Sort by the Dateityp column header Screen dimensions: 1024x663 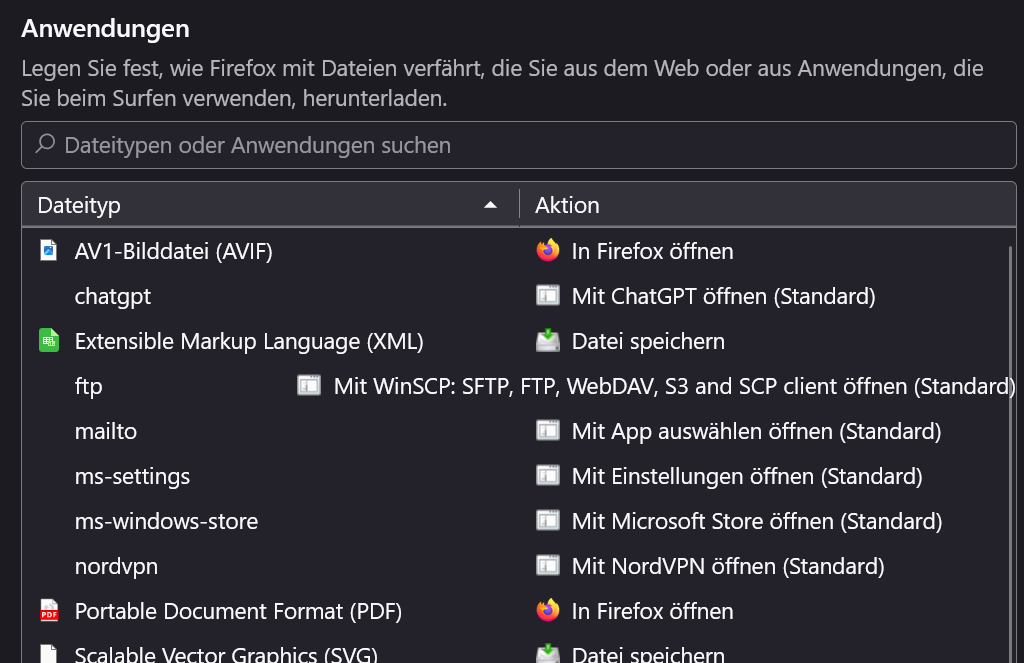pyautogui.click(x=270, y=205)
